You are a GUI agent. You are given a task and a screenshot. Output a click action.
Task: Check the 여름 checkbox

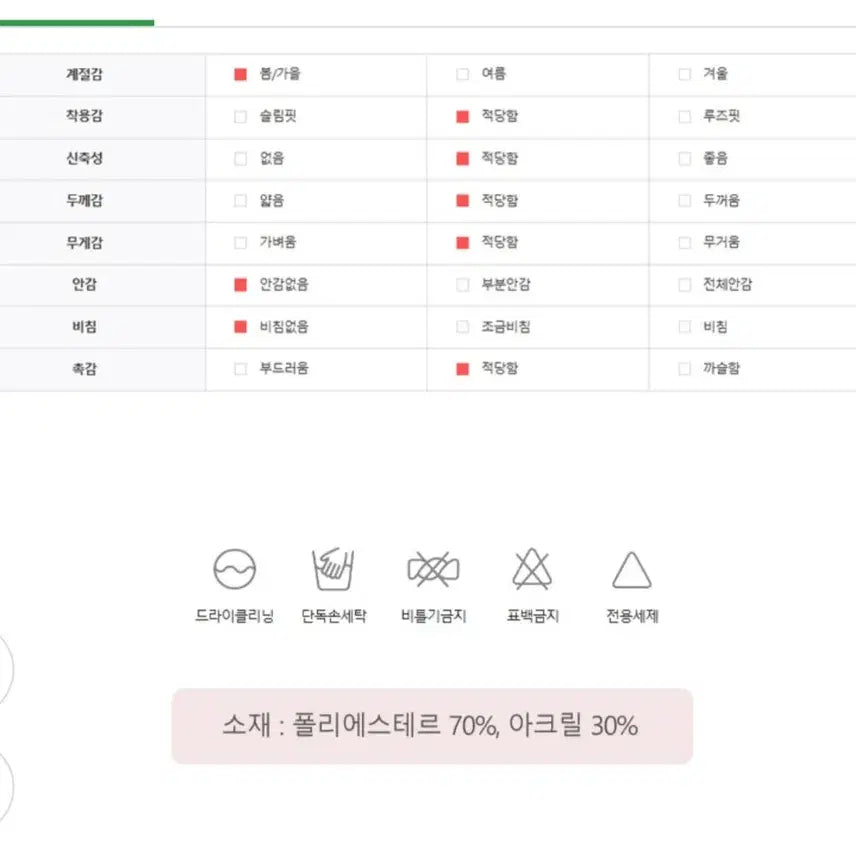[462, 74]
